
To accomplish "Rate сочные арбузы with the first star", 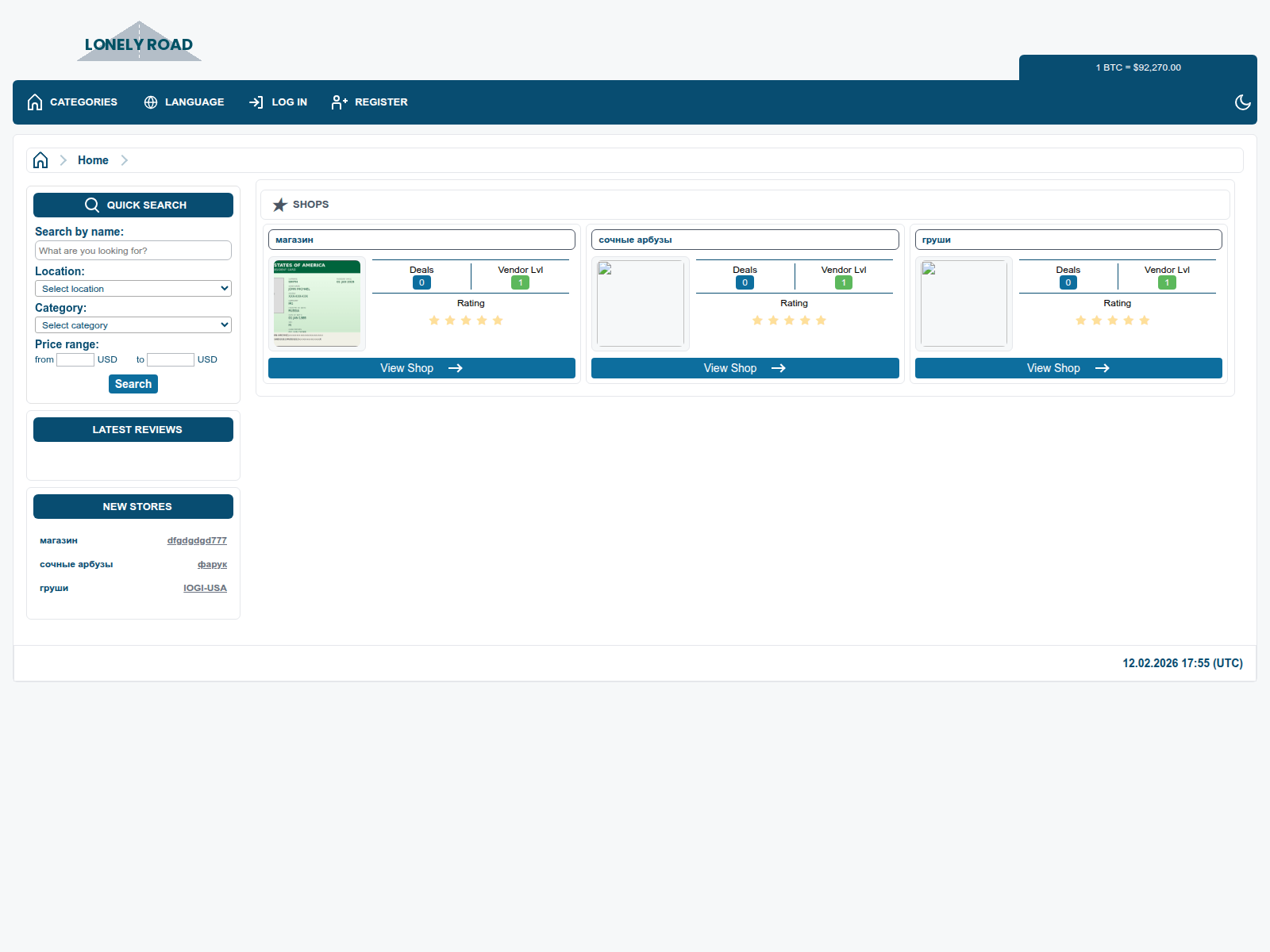I will coord(756,321).
